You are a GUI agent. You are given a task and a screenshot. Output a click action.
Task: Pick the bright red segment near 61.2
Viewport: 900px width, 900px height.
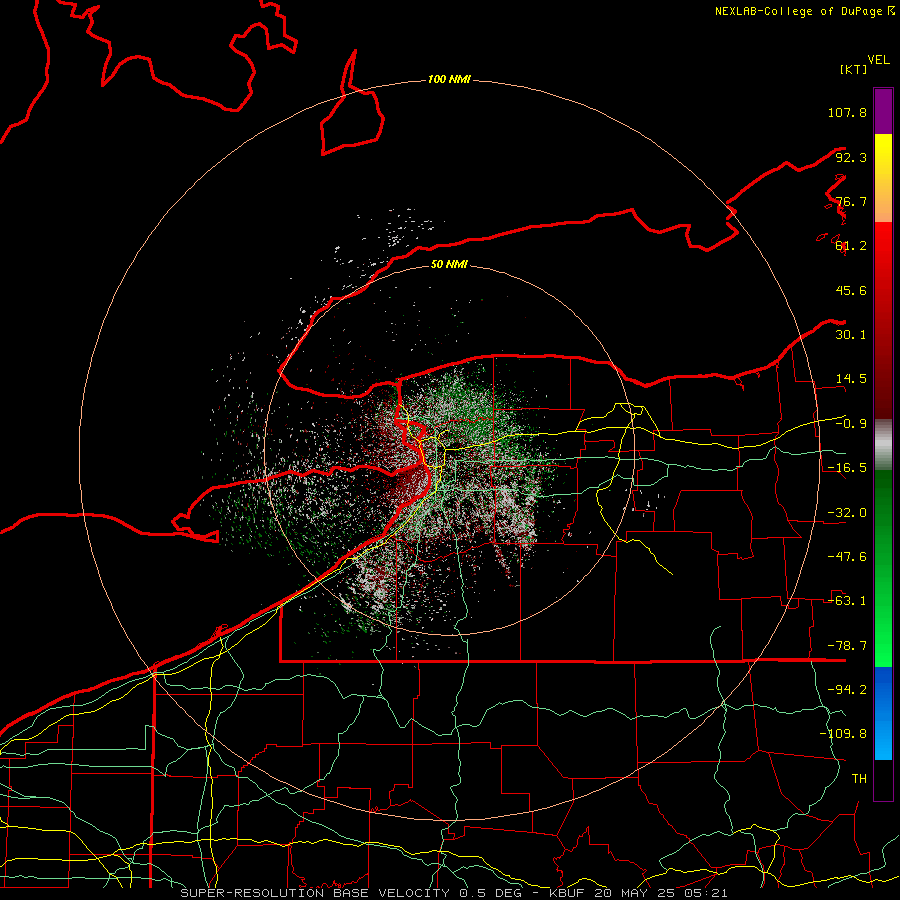[883, 247]
